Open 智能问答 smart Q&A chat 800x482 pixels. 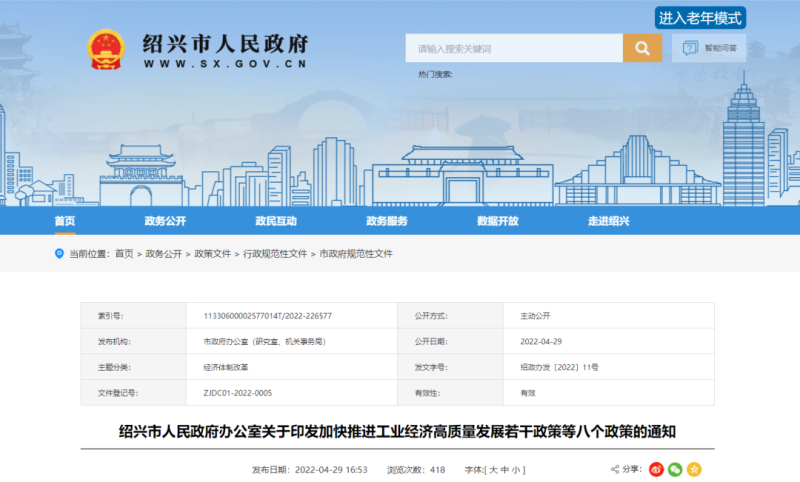click(x=709, y=48)
